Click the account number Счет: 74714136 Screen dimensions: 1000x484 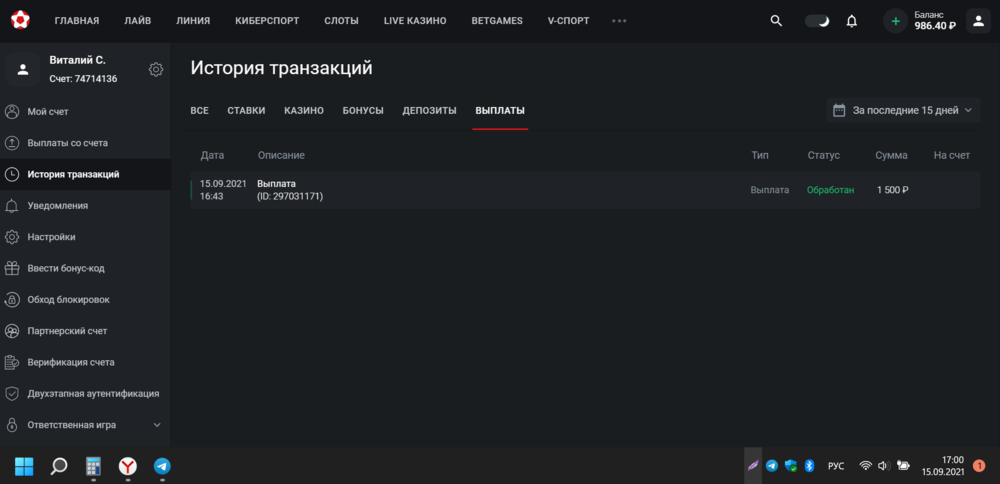(83, 79)
